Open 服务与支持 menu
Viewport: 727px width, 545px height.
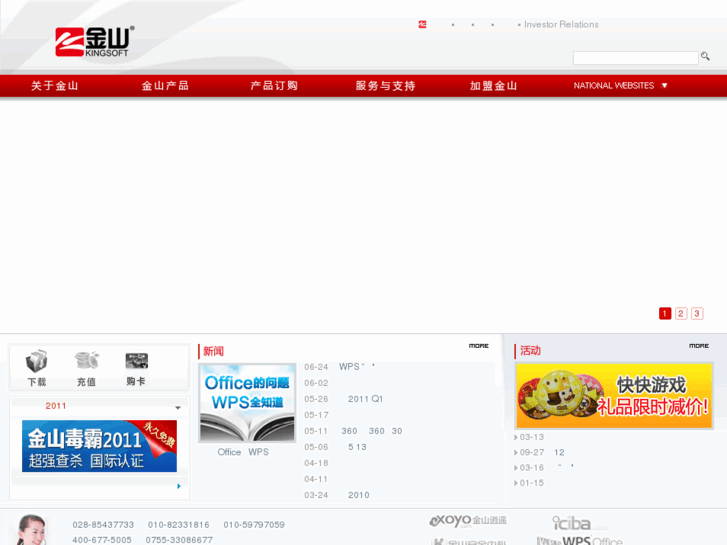[385, 86]
